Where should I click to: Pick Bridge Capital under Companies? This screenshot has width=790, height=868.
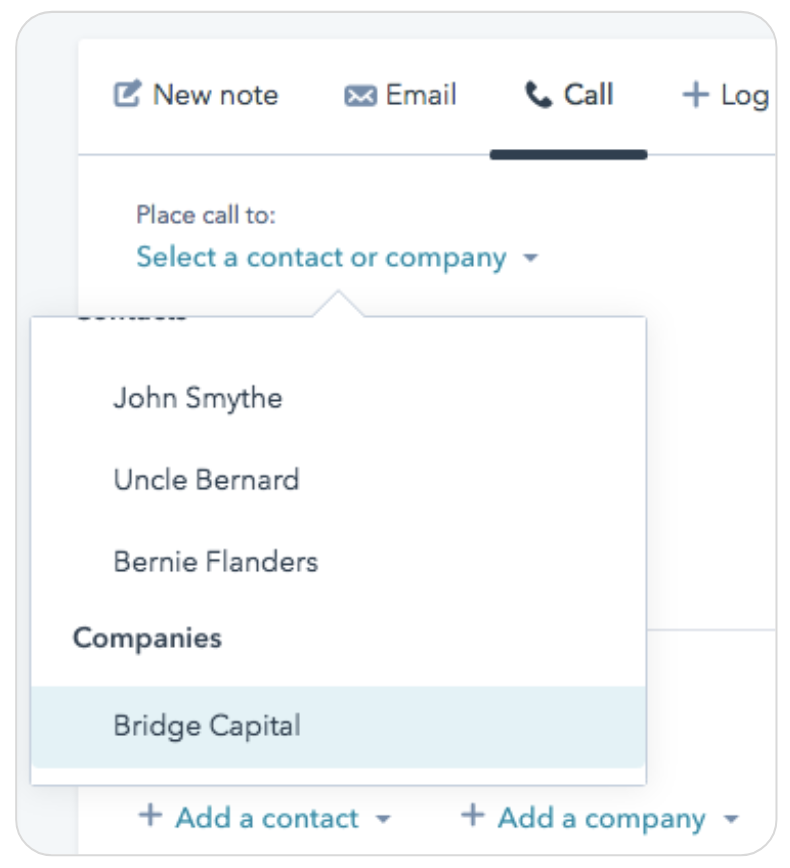pos(338,726)
